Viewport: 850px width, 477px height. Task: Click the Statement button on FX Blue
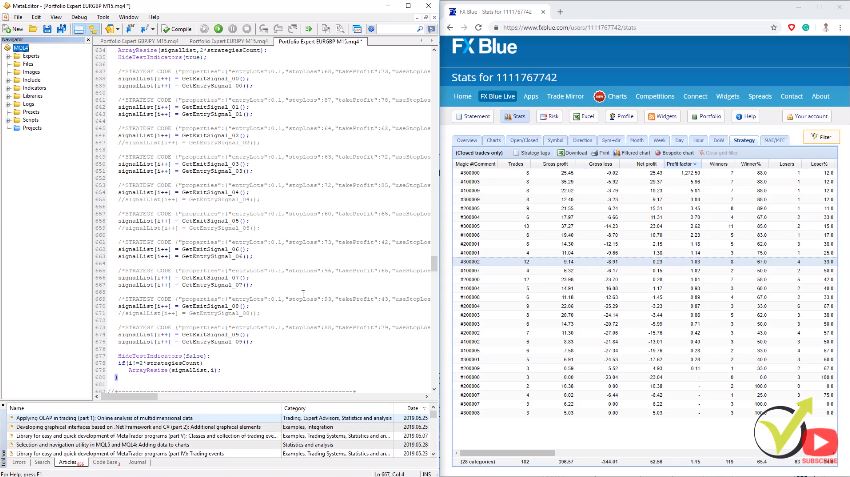point(473,116)
